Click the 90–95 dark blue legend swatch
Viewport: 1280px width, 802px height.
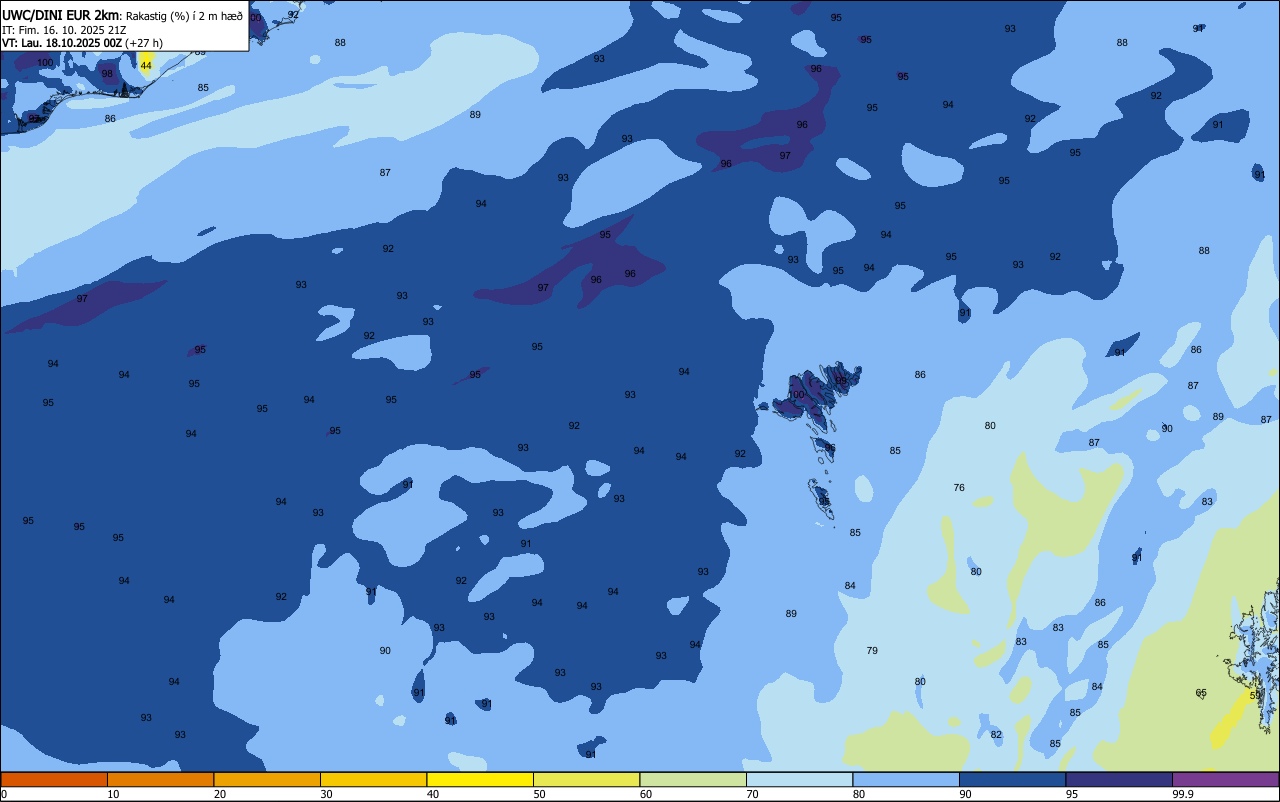(1012, 779)
